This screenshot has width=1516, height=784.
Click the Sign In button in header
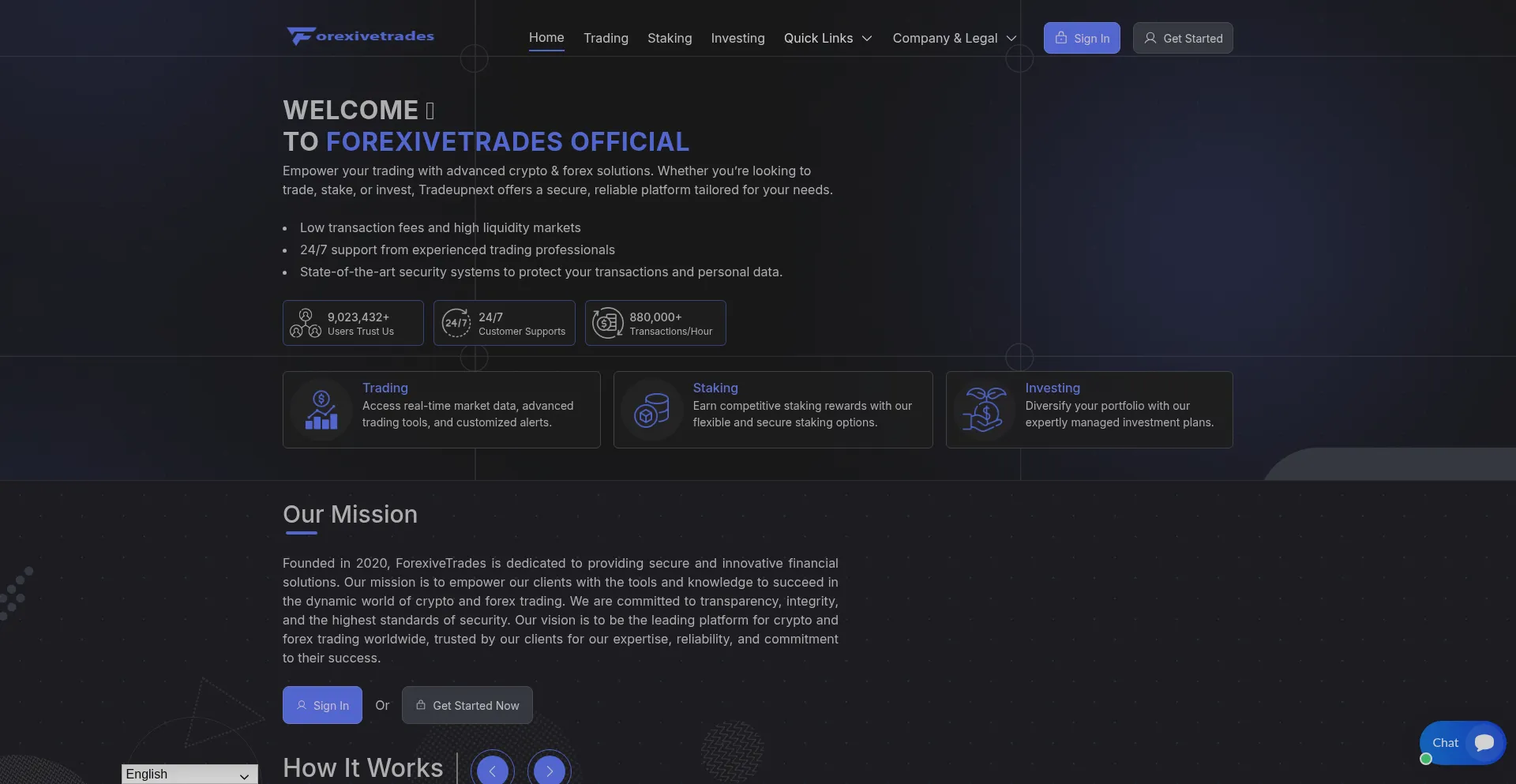[1082, 38]
